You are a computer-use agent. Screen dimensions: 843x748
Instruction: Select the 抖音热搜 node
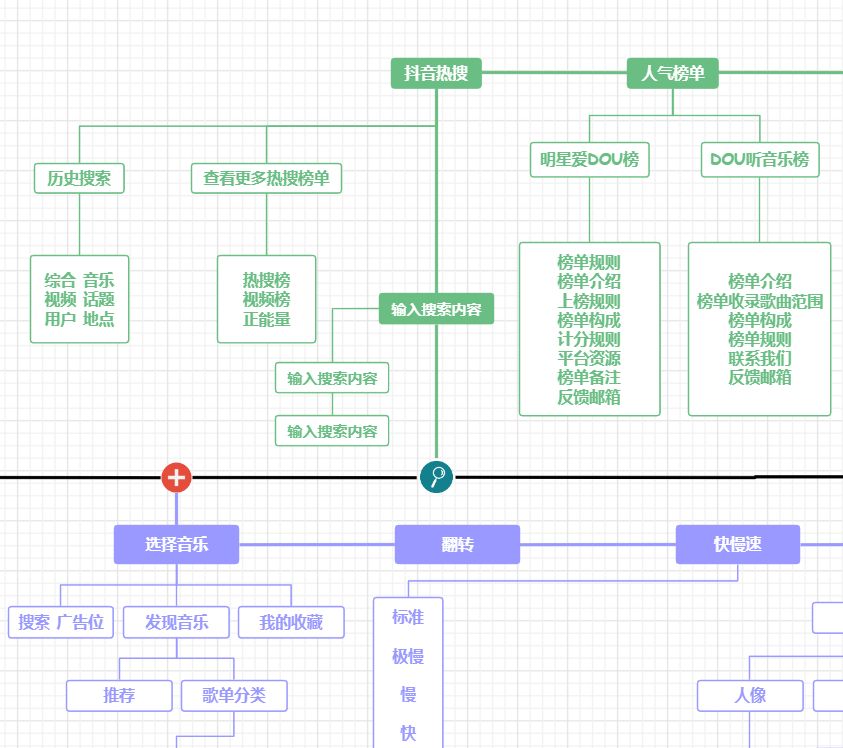(436, 73)
